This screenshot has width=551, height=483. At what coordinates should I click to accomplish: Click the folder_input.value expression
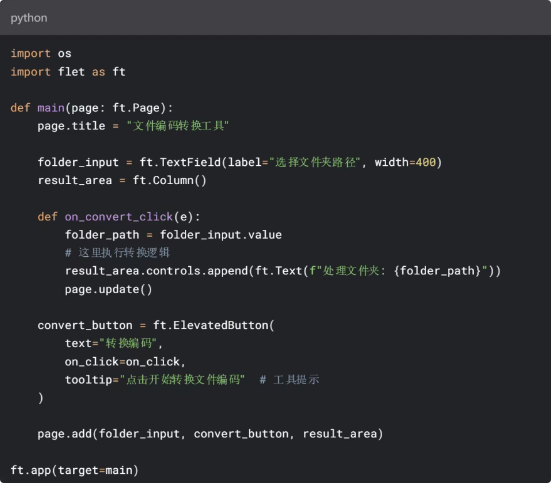coord(221,234)
